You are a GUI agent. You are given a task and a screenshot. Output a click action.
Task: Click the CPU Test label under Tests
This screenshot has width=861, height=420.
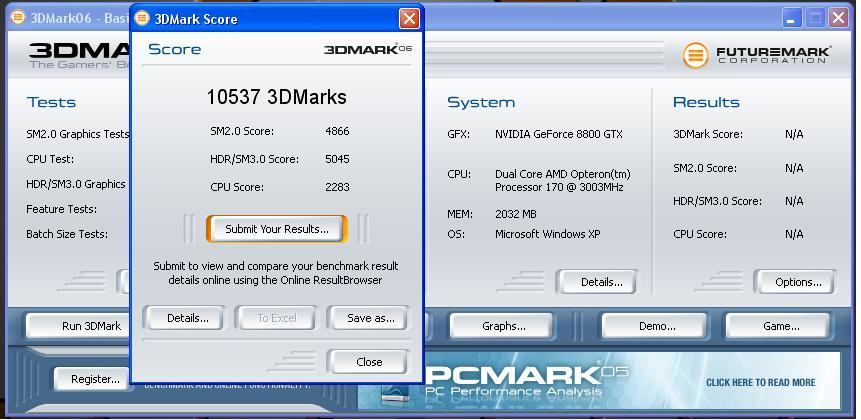(x=50, y=159)
